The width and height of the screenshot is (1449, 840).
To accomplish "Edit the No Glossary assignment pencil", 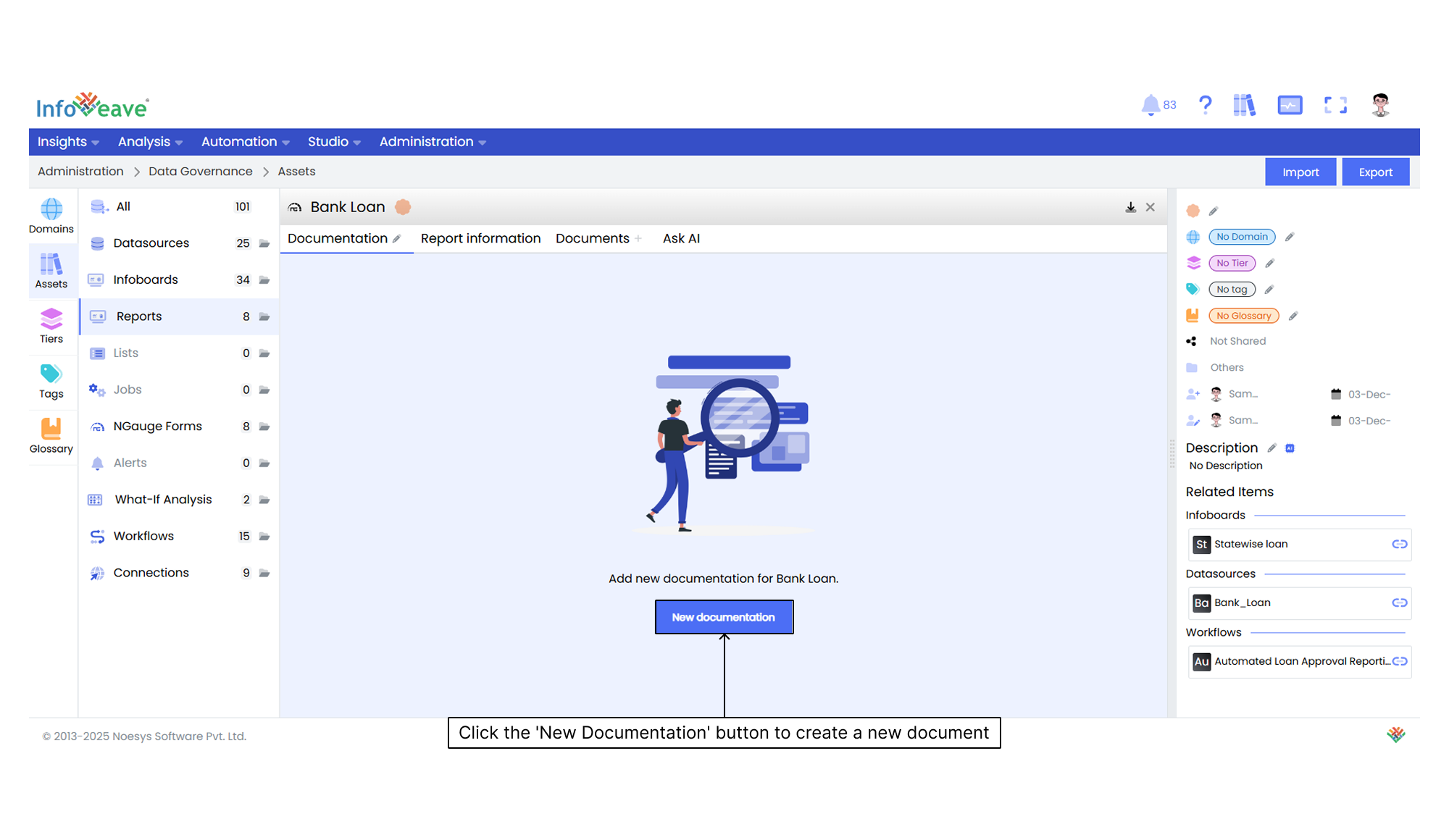I will click(1293, 316).
